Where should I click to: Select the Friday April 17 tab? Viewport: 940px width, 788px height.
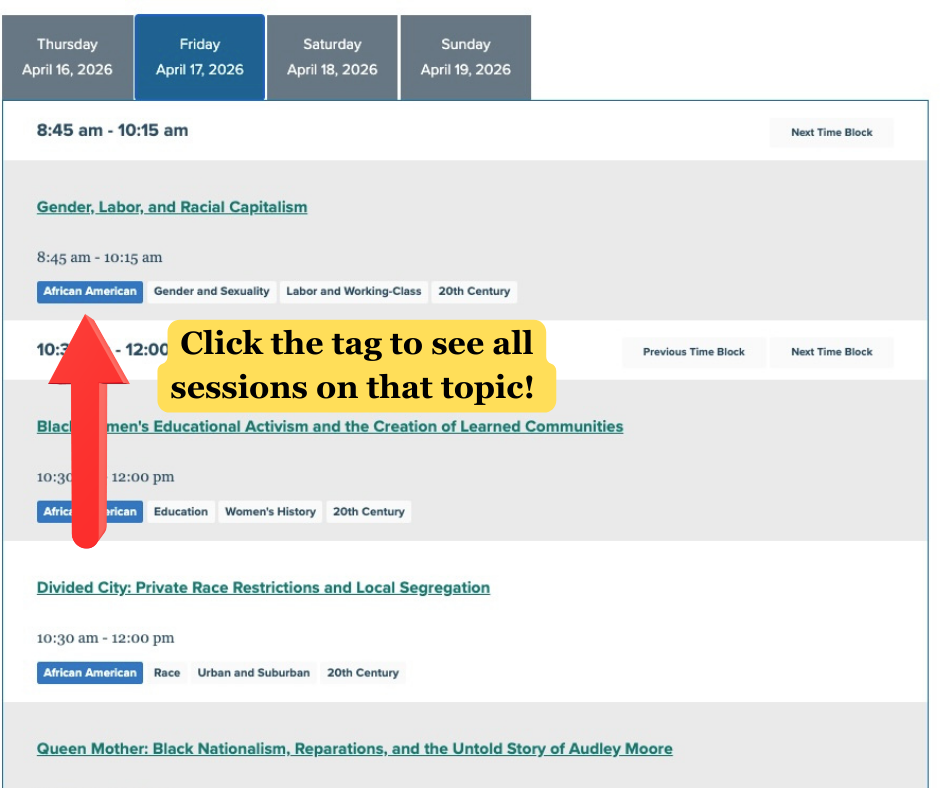pyautogui.click(x=199, y=57)
